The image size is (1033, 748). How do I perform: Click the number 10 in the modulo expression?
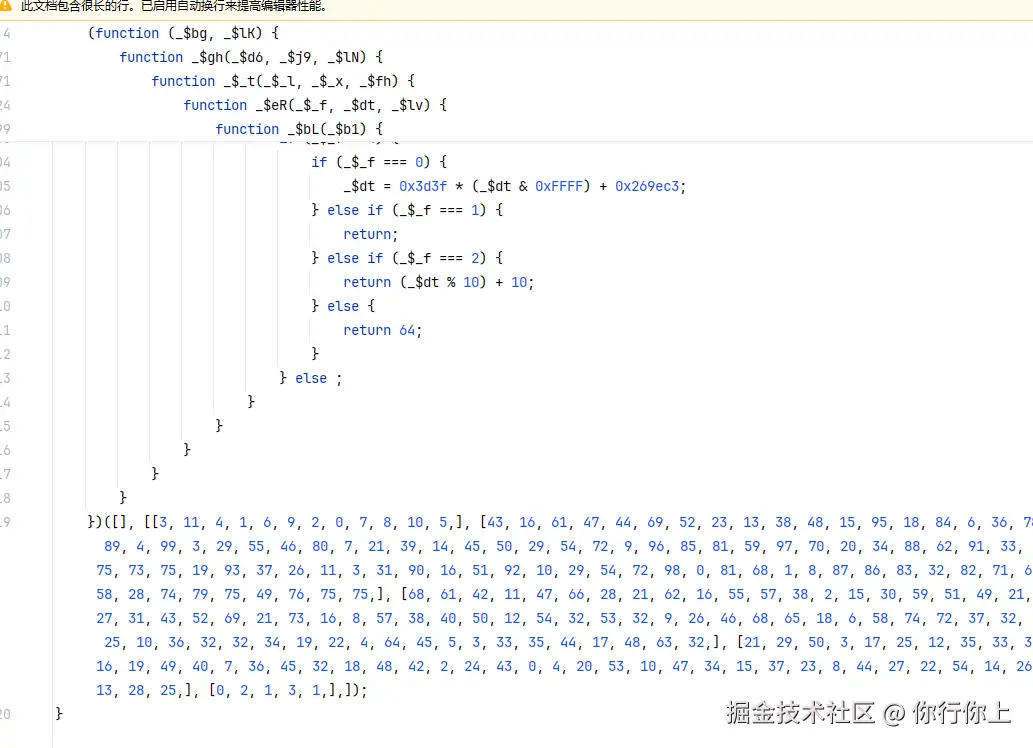pos(471,282)
